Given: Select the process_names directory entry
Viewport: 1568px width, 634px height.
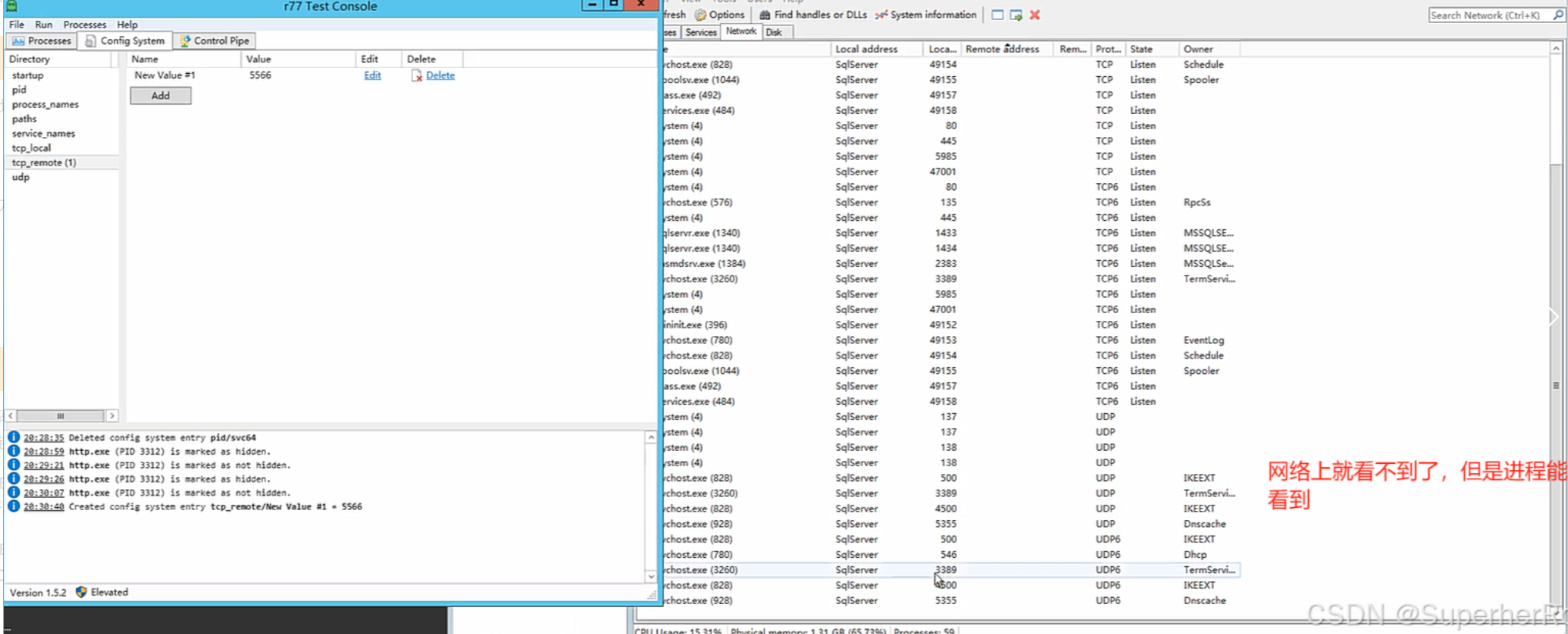Looking at the screenshot, I should click(45, 105).
